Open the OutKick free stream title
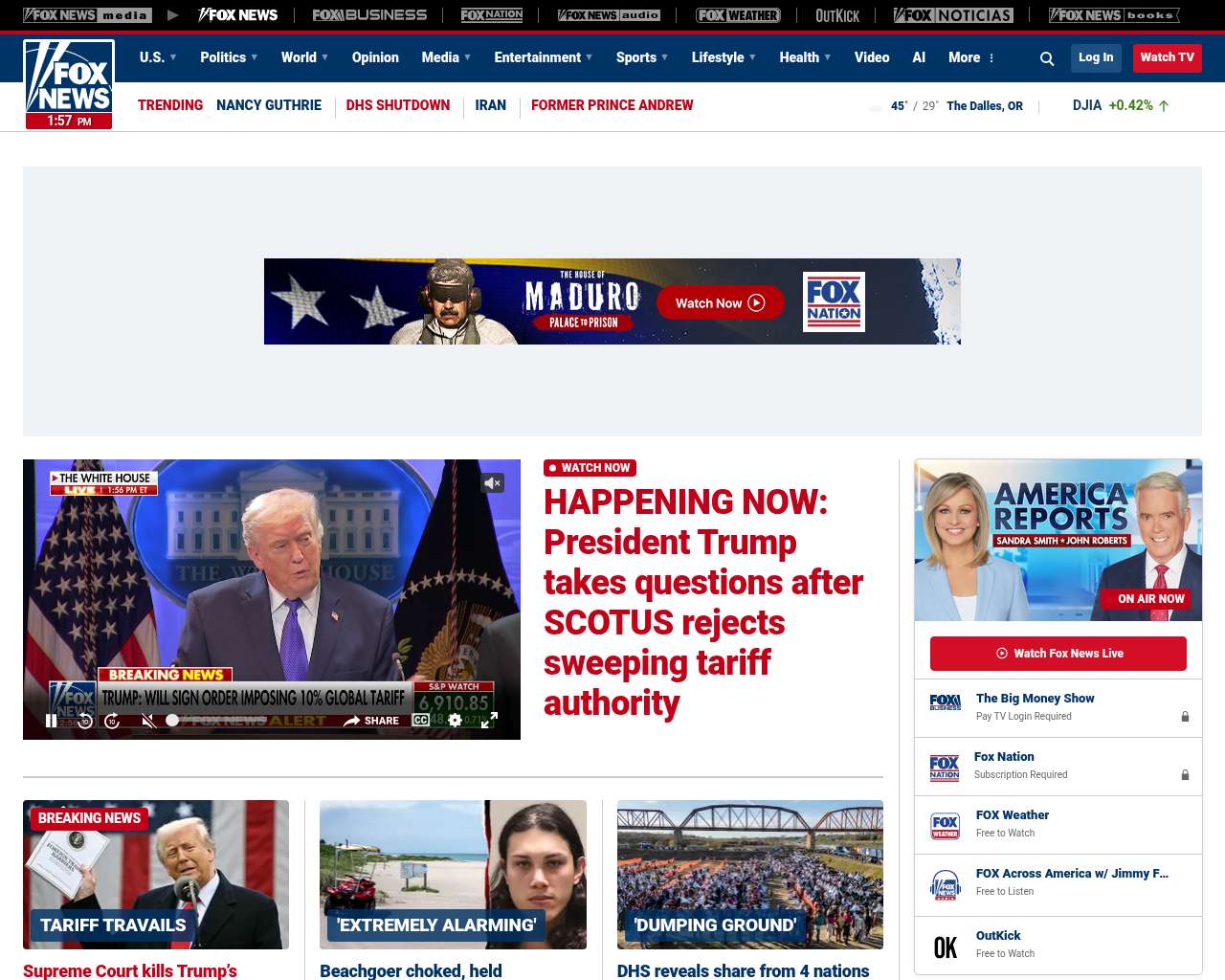Image resolution: width=1225 pixels, height=980 pixels. 998,936
